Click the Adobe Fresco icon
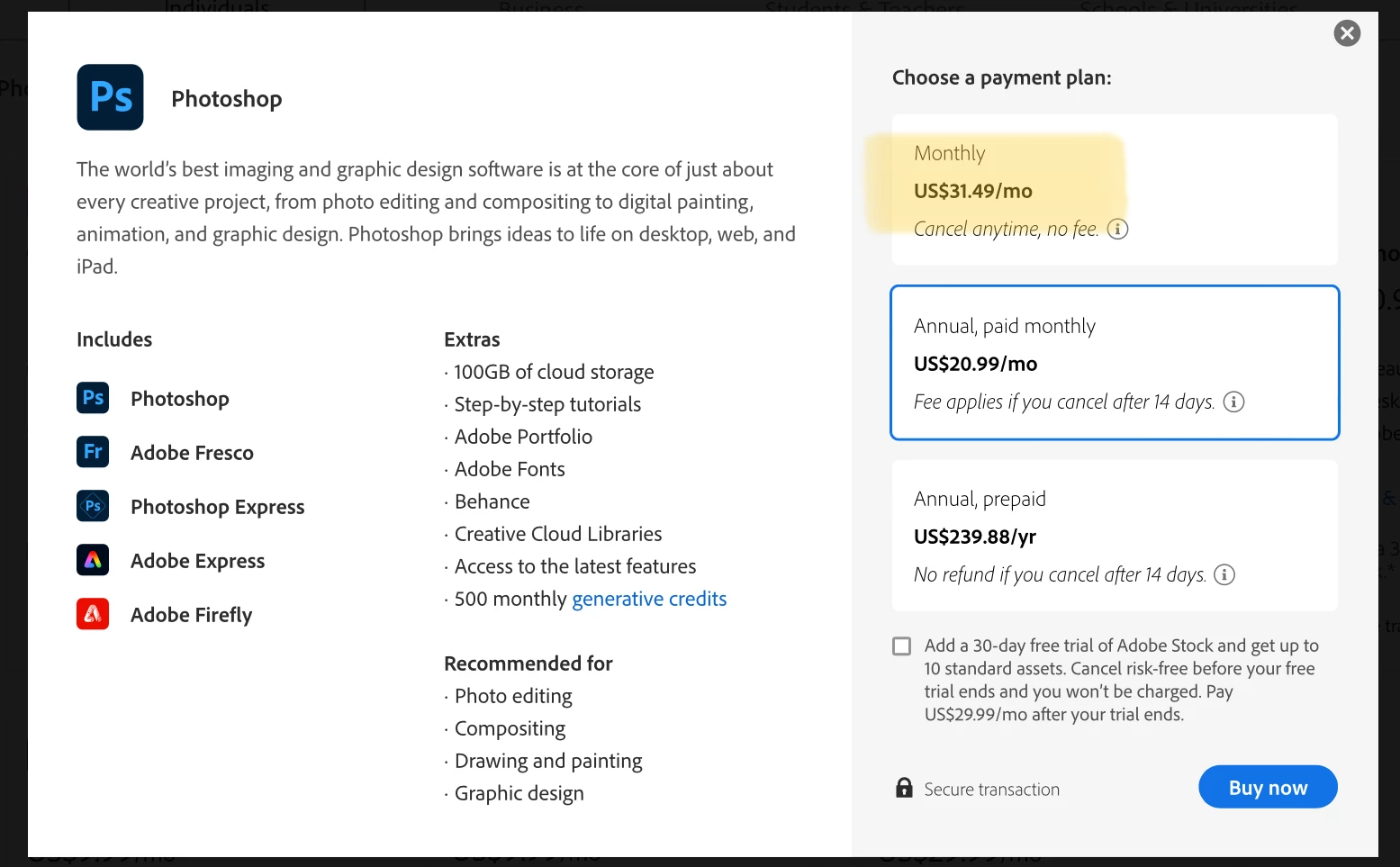 [x=93, y=452]
